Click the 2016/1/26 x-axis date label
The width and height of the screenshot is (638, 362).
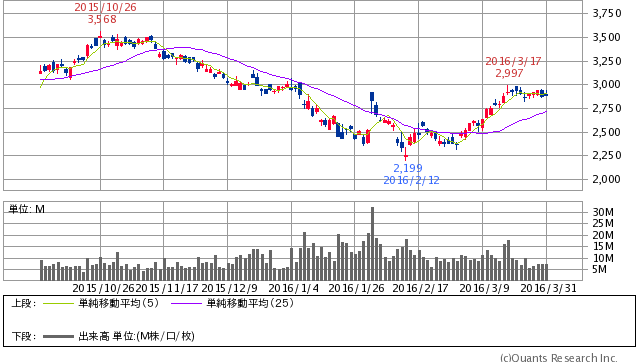point(356,288)
